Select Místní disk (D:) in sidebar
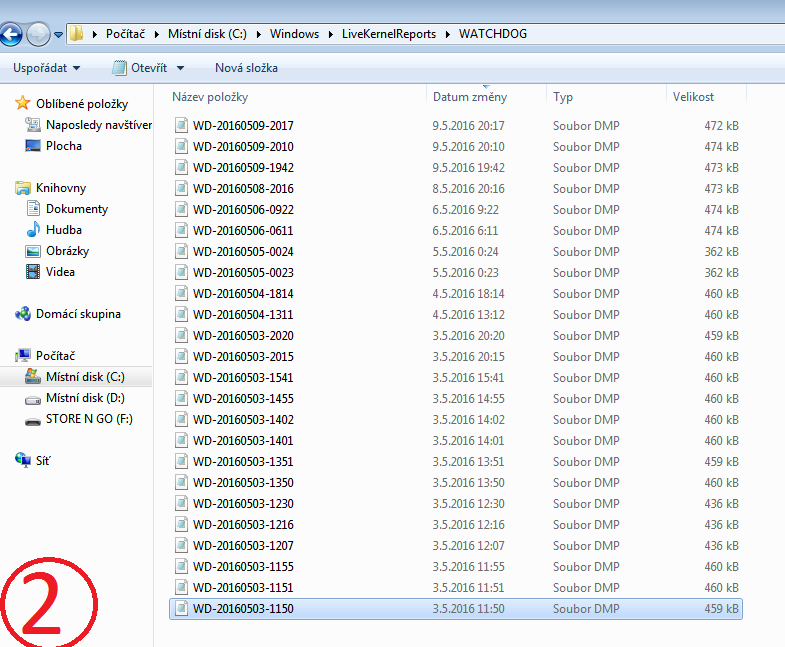 (85, 398)
